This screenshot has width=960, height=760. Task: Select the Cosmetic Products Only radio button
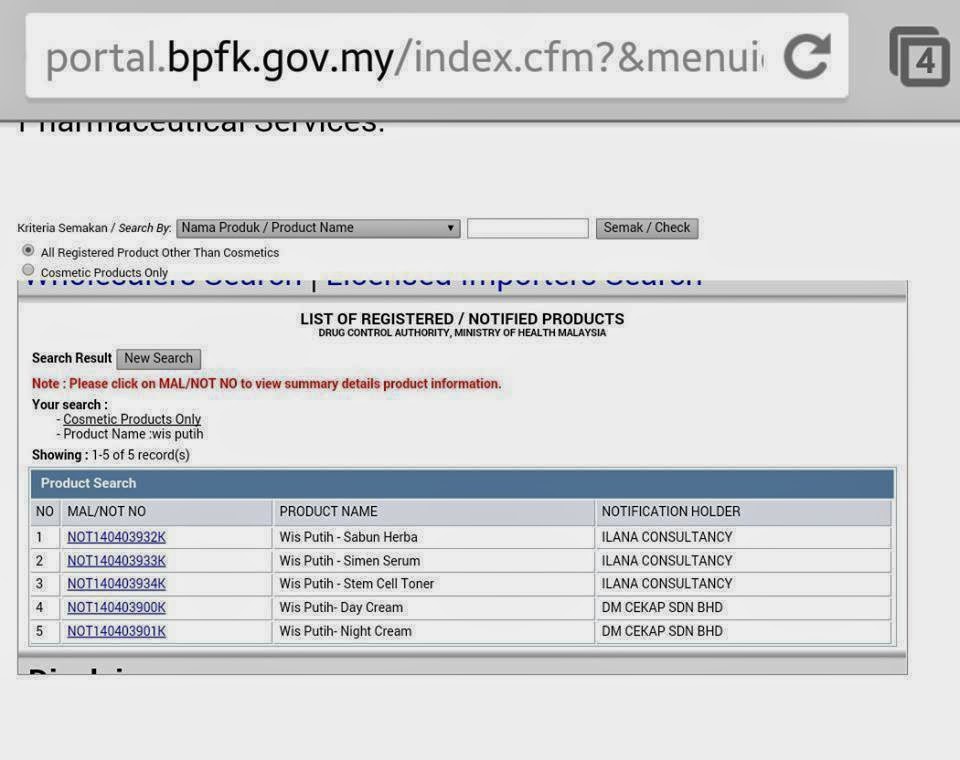[28, 270]
